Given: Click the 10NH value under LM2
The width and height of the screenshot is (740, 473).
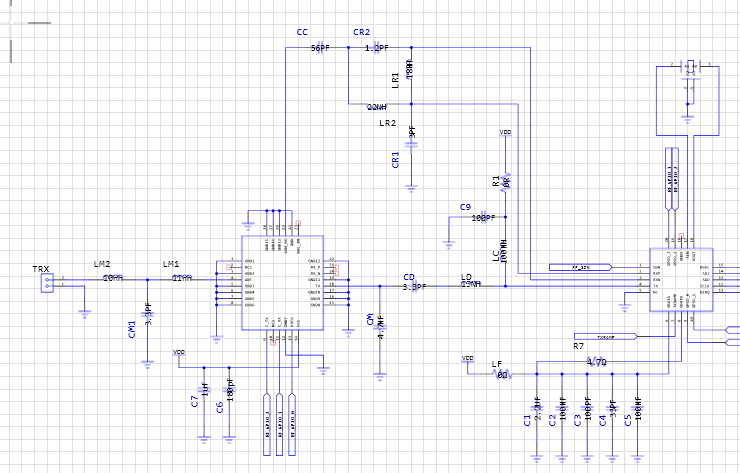Looking at the screenshot, I should click(113, 279).
